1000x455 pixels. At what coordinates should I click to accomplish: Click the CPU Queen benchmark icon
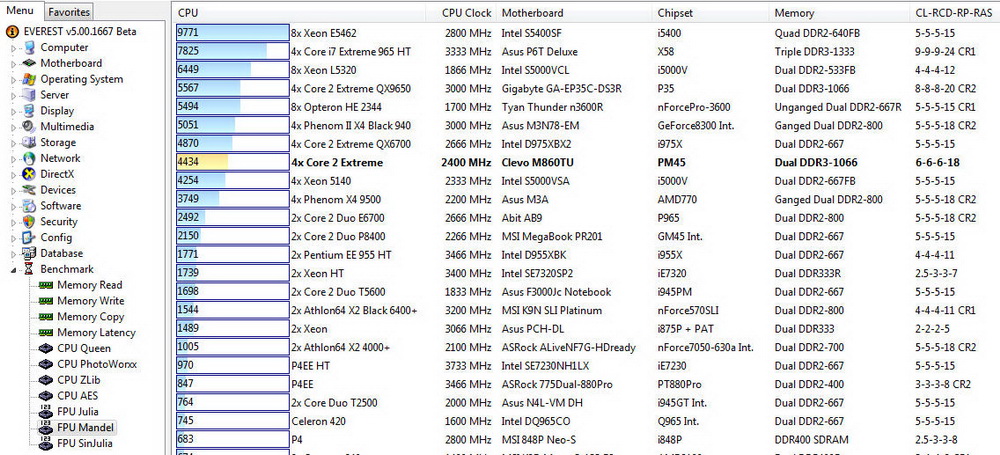45,348
